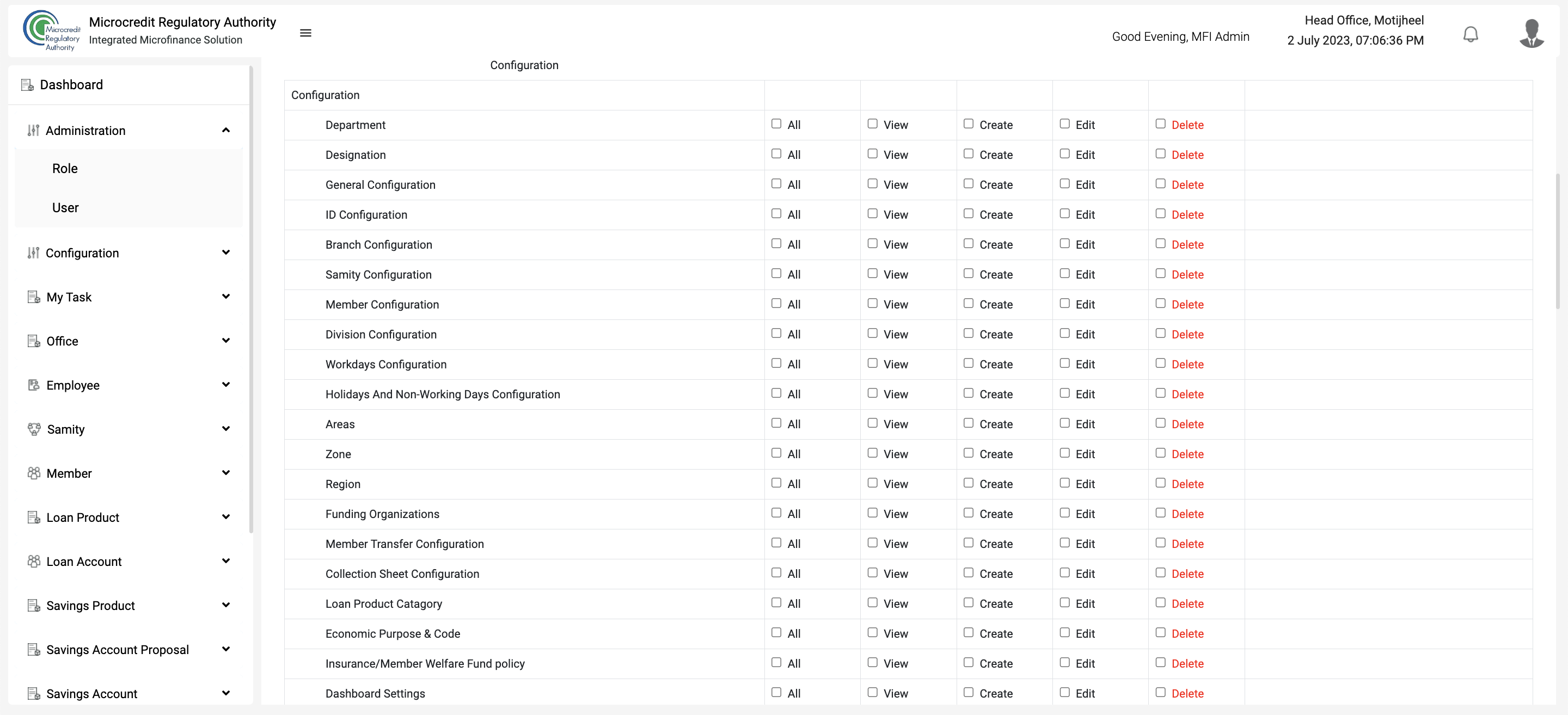Click the Administration sliders icon
Image resolution: width=1568 pixels, height=715 pixels.
(x=33, y=130)
